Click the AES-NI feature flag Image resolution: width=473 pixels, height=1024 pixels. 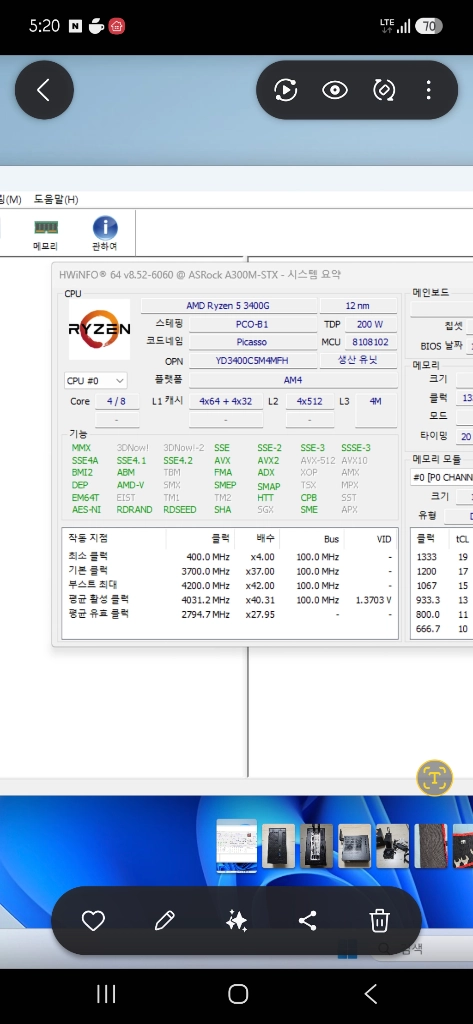coord(86,509)
